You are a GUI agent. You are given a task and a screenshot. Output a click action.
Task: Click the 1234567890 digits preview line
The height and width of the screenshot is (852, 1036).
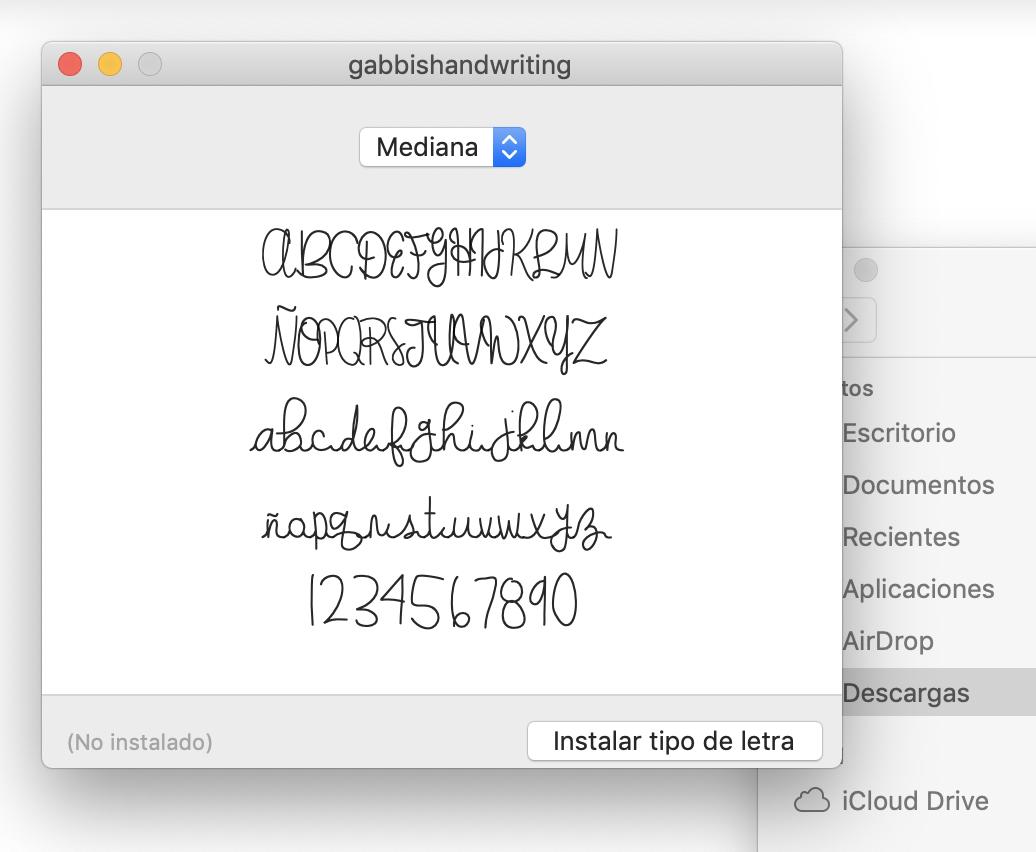[x=442, y=601]
